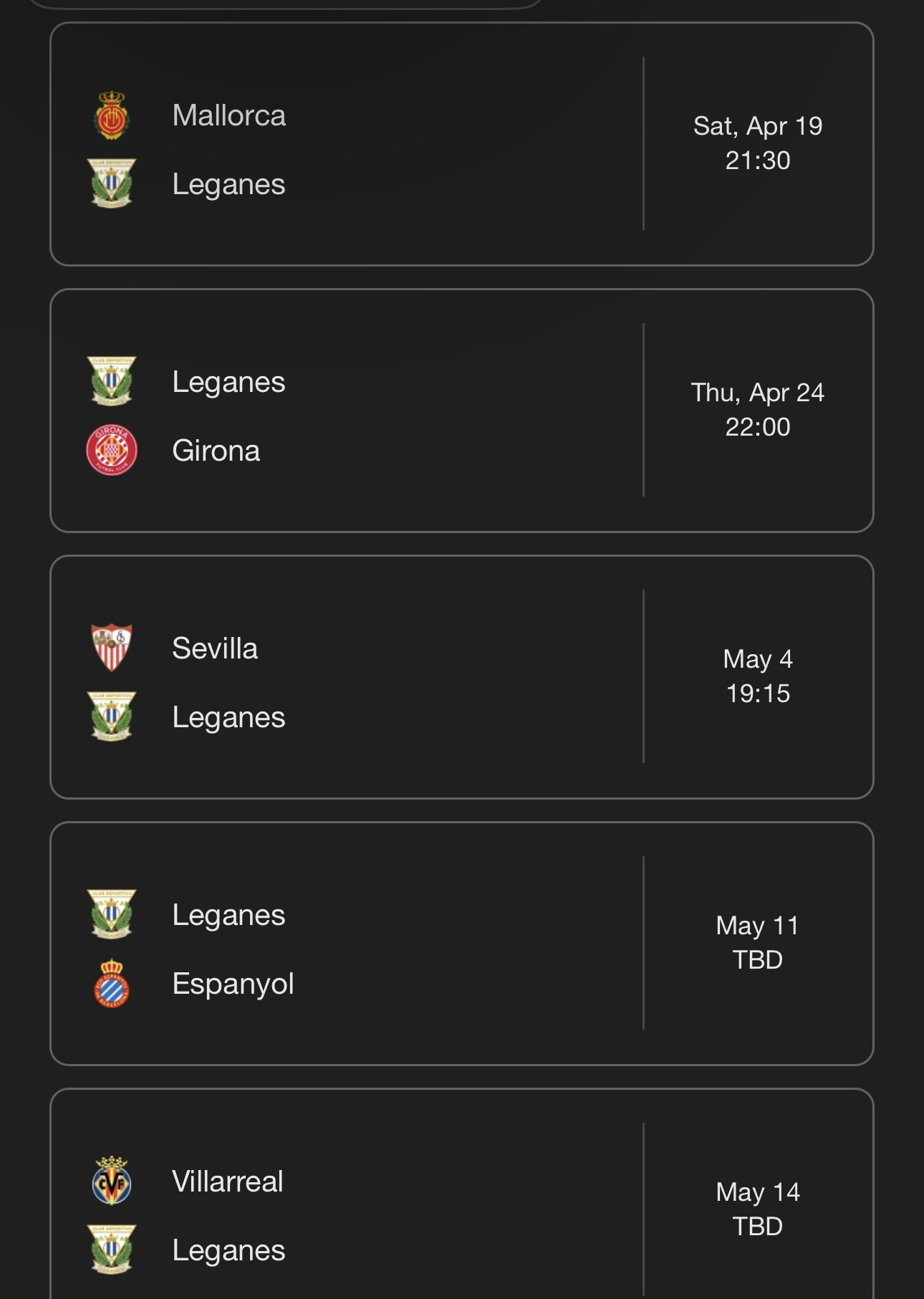The image size is (924, 1299).
Task: Click the Sat, Apr 19 21:30 kickoff time
Action: pyautogui.click(x=758, y=143)
